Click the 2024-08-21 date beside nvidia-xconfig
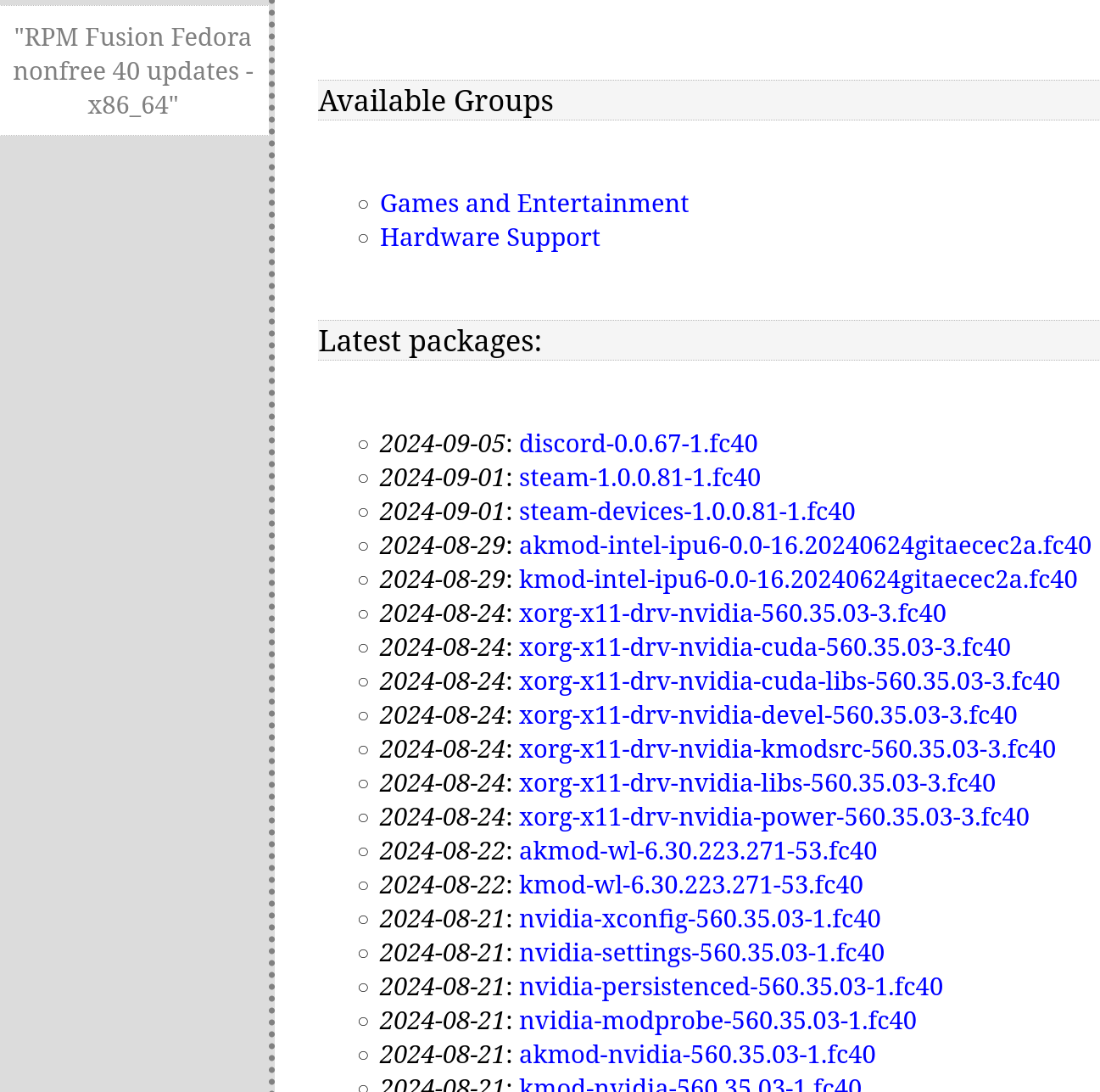 tap(443, 919)
